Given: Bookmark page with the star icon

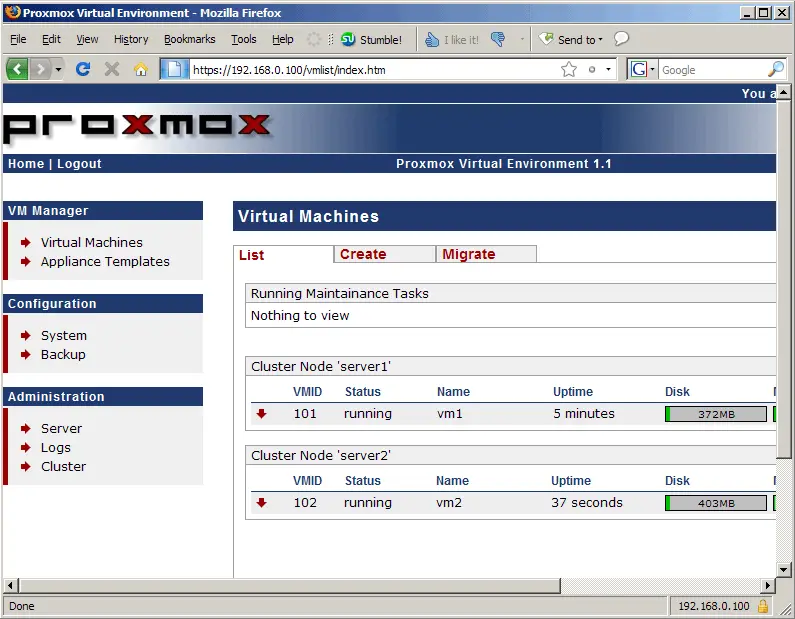Looking at the screenshot, I should [x=569, y=69].
